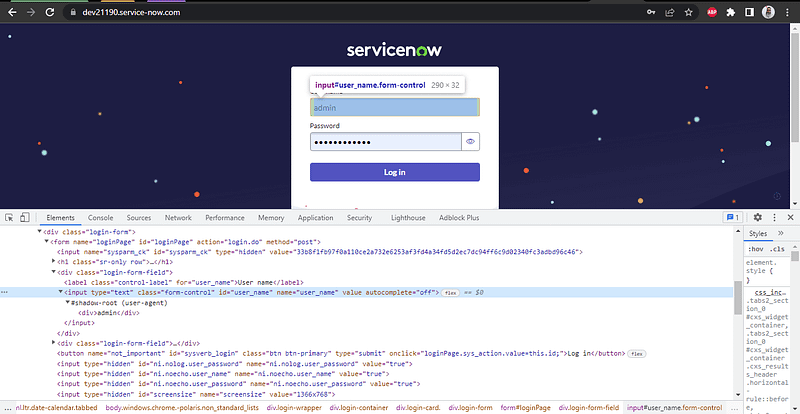Select the screensize hidden input line
800x414 pixels.
pyautogui.click(x=195, y=394)
